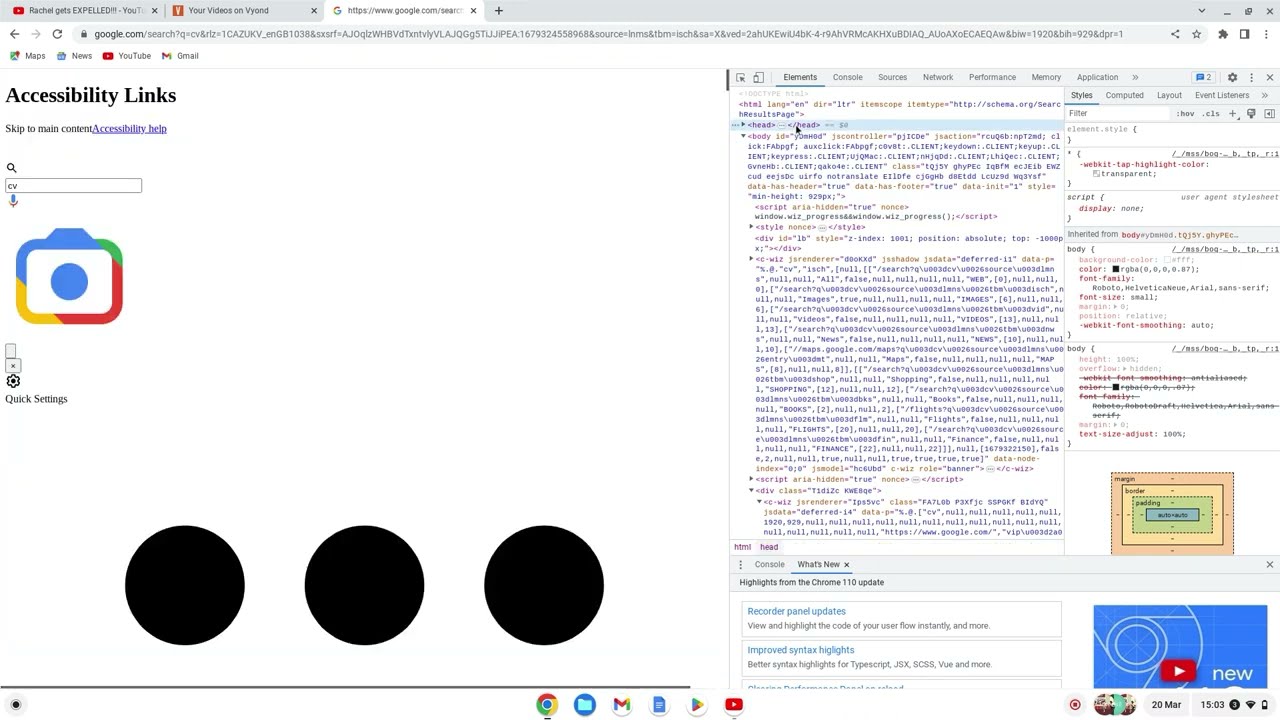The image size is (1280, 720).
Task: Click the search magnifier icon on the page
Action: point(11,168)
